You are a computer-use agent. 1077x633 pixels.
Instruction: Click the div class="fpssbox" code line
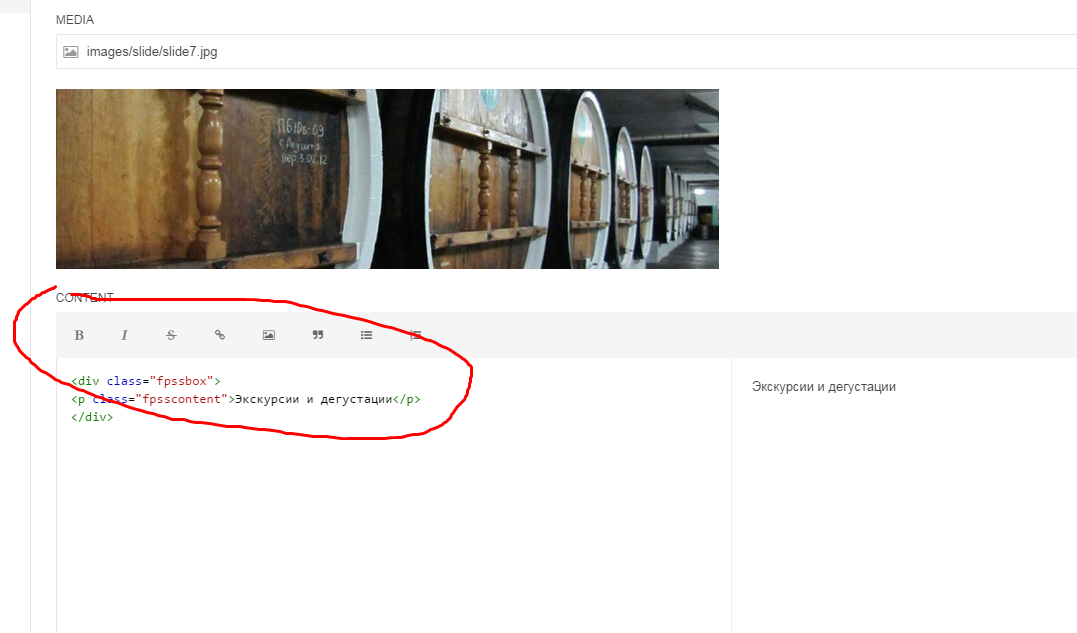[x=146, y=381]
